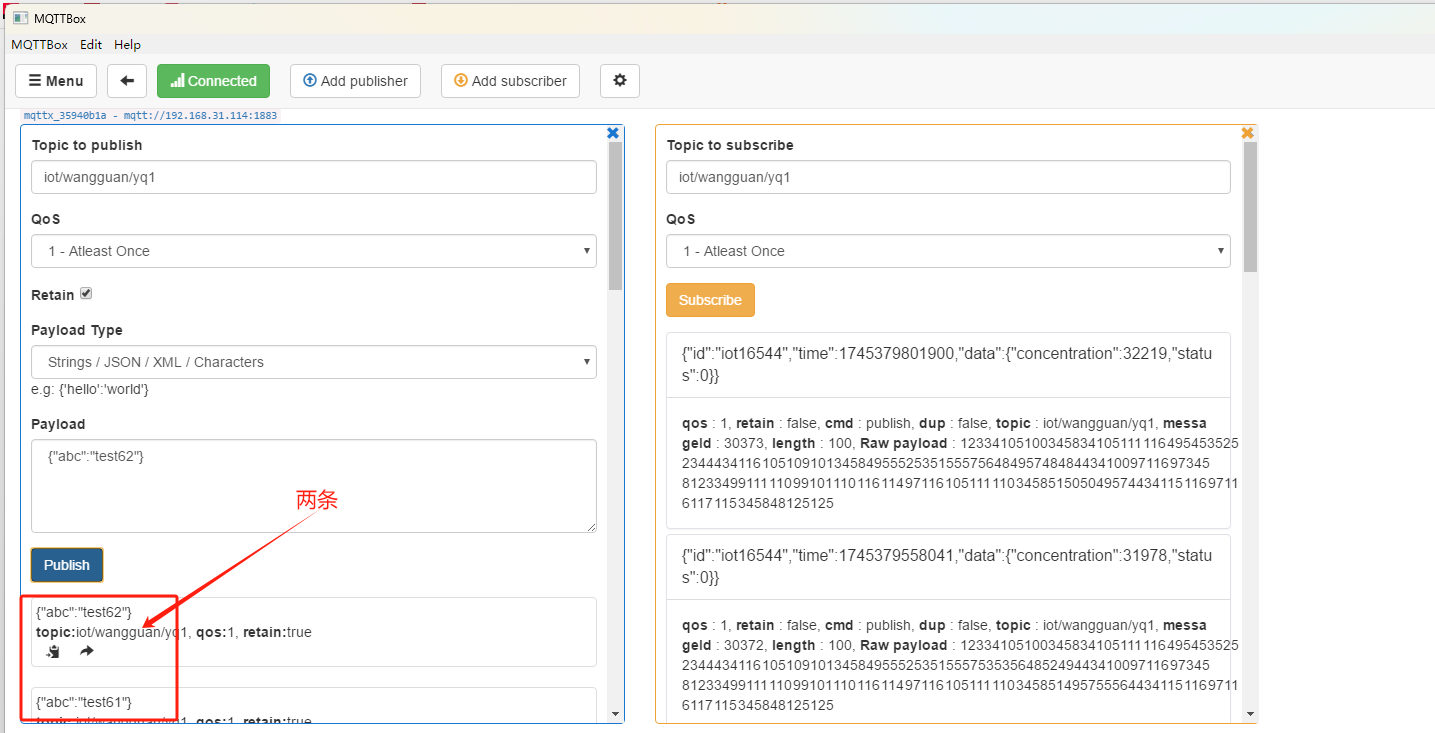The width and height of the screenshot is (1435, 733).
Task: Open connection settings gear
Action: pos(620,81)
